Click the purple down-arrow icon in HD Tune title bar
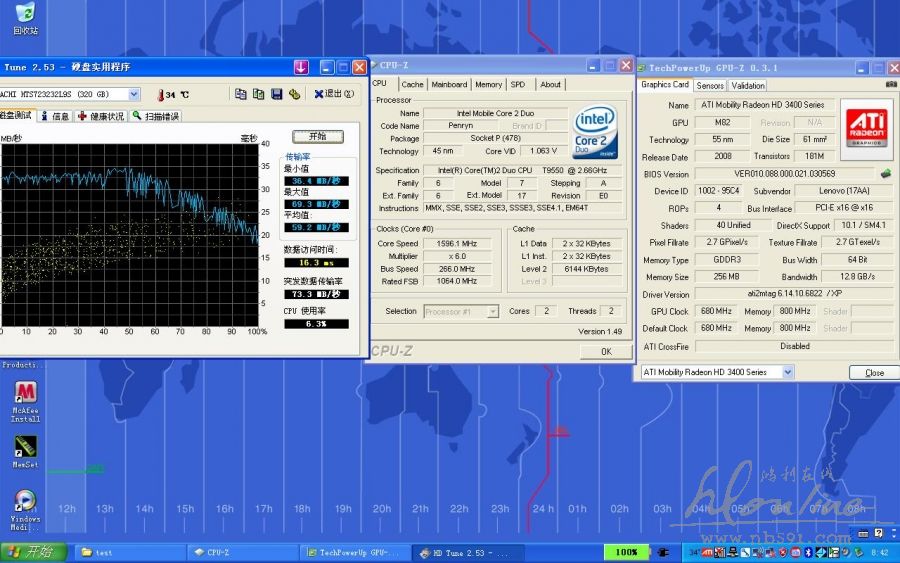 [x=300, y=67]
